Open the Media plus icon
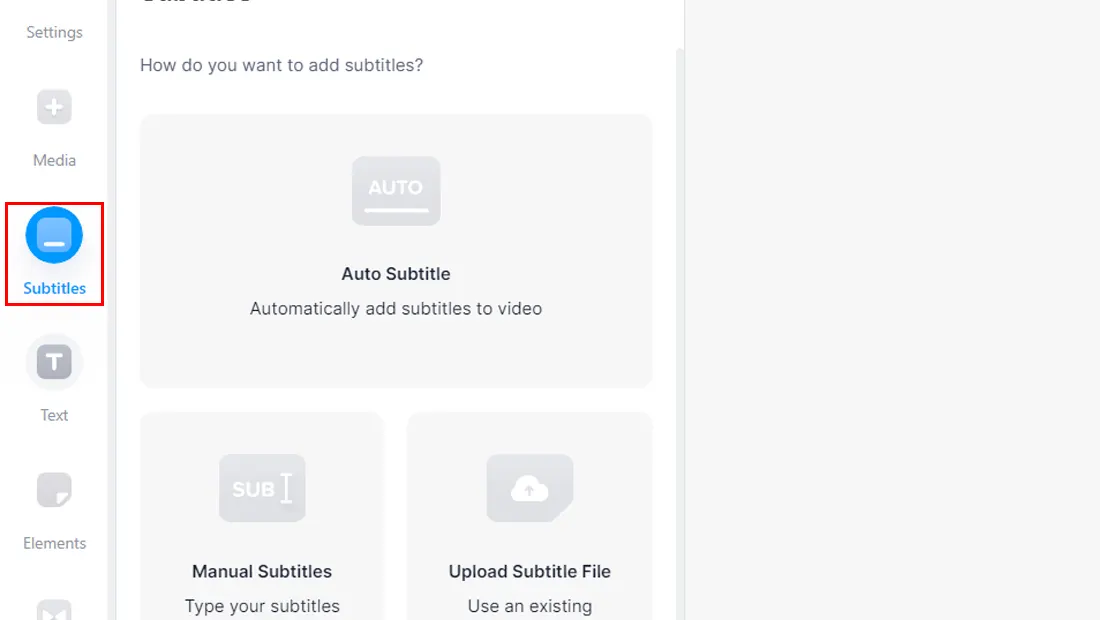Viewport: 1100px width, 620px height. tap(54, 107)
